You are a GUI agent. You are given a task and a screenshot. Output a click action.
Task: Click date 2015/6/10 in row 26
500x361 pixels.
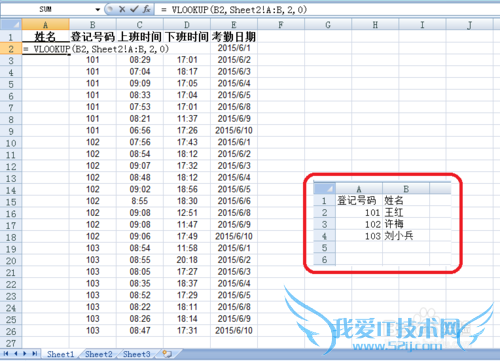(234, 331)
